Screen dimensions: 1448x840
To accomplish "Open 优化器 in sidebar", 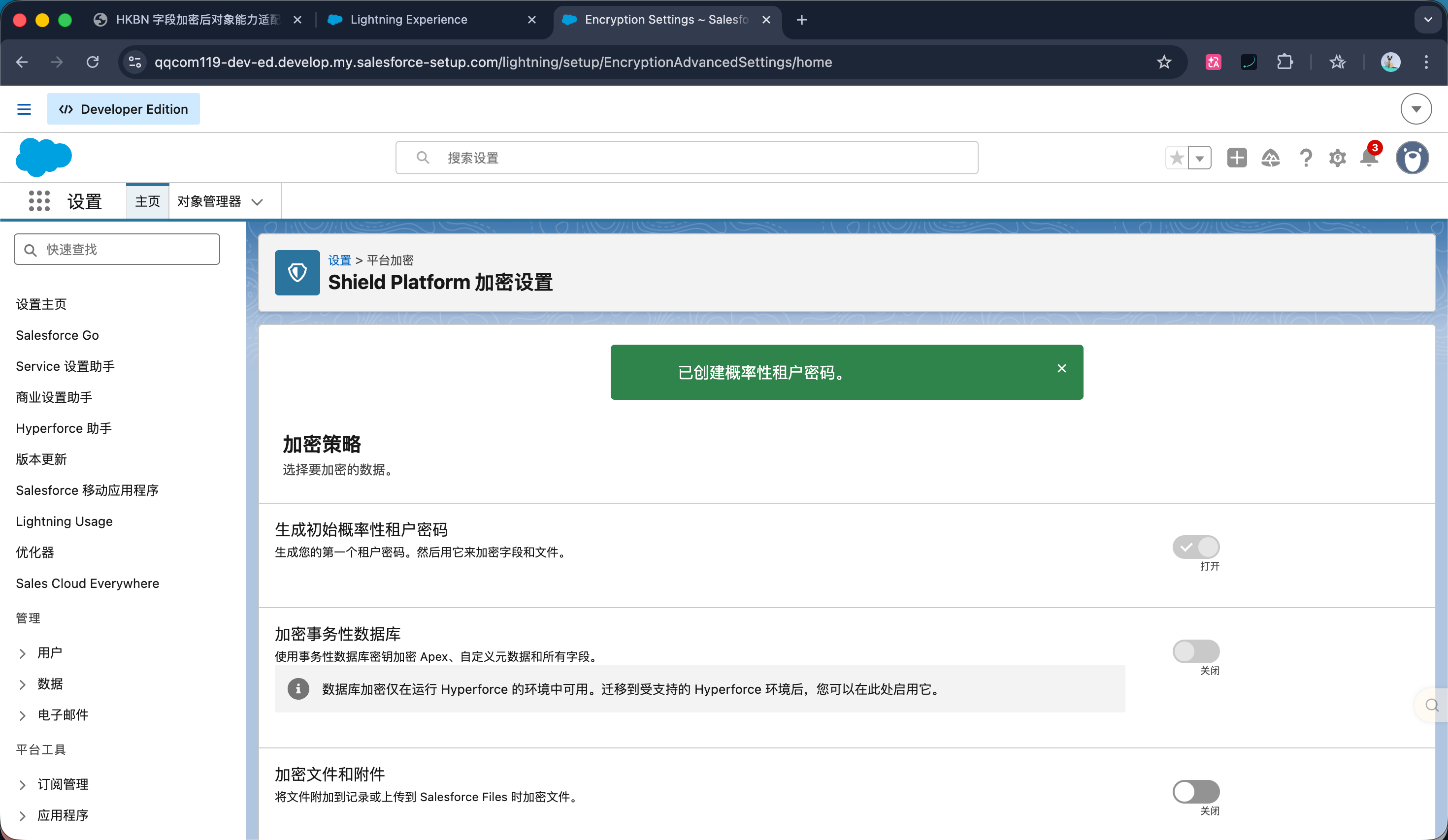I will (35, 552).
